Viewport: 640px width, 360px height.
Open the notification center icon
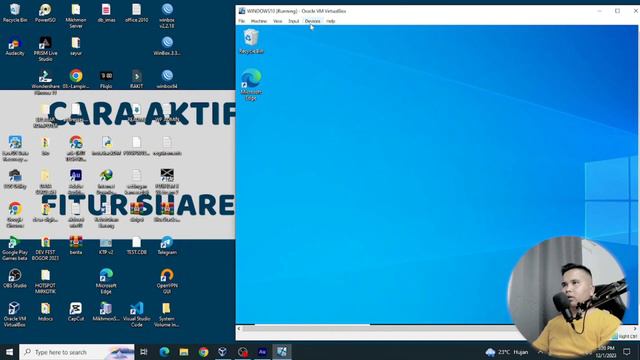pyautogui.click(x=627, y=352)
